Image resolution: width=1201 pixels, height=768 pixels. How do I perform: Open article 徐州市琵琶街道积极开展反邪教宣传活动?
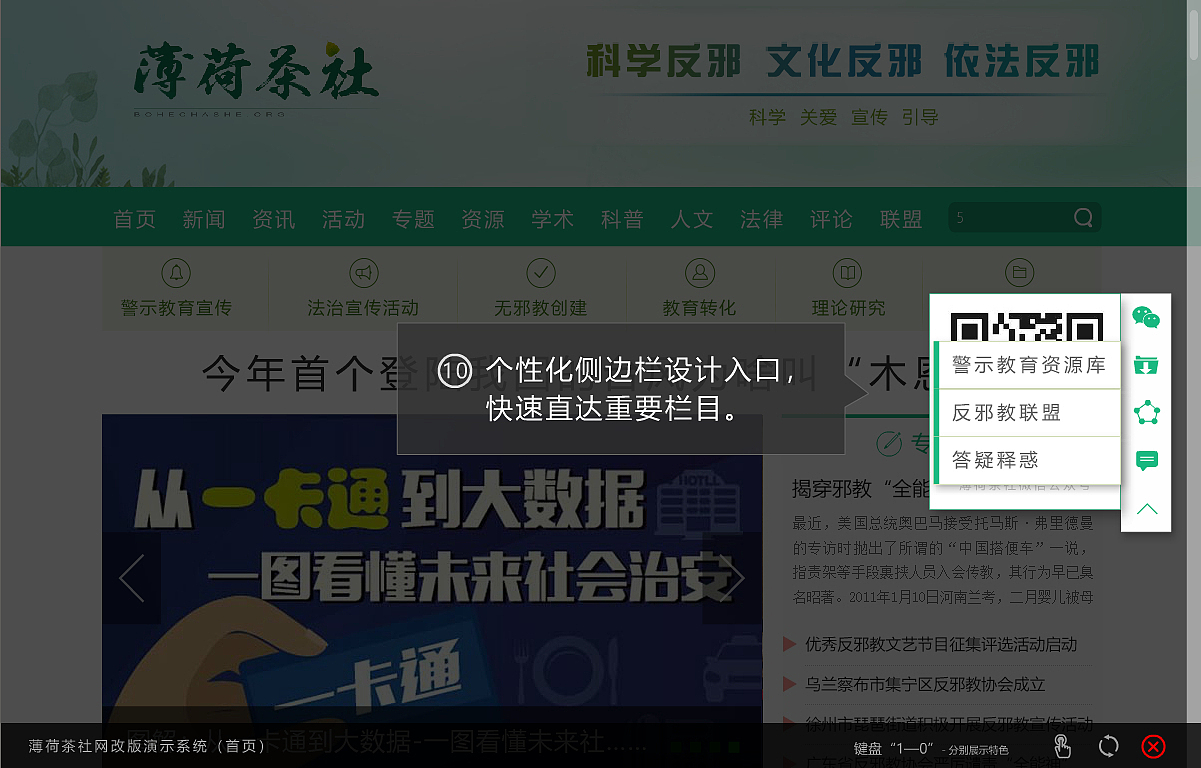pos(949,724)
